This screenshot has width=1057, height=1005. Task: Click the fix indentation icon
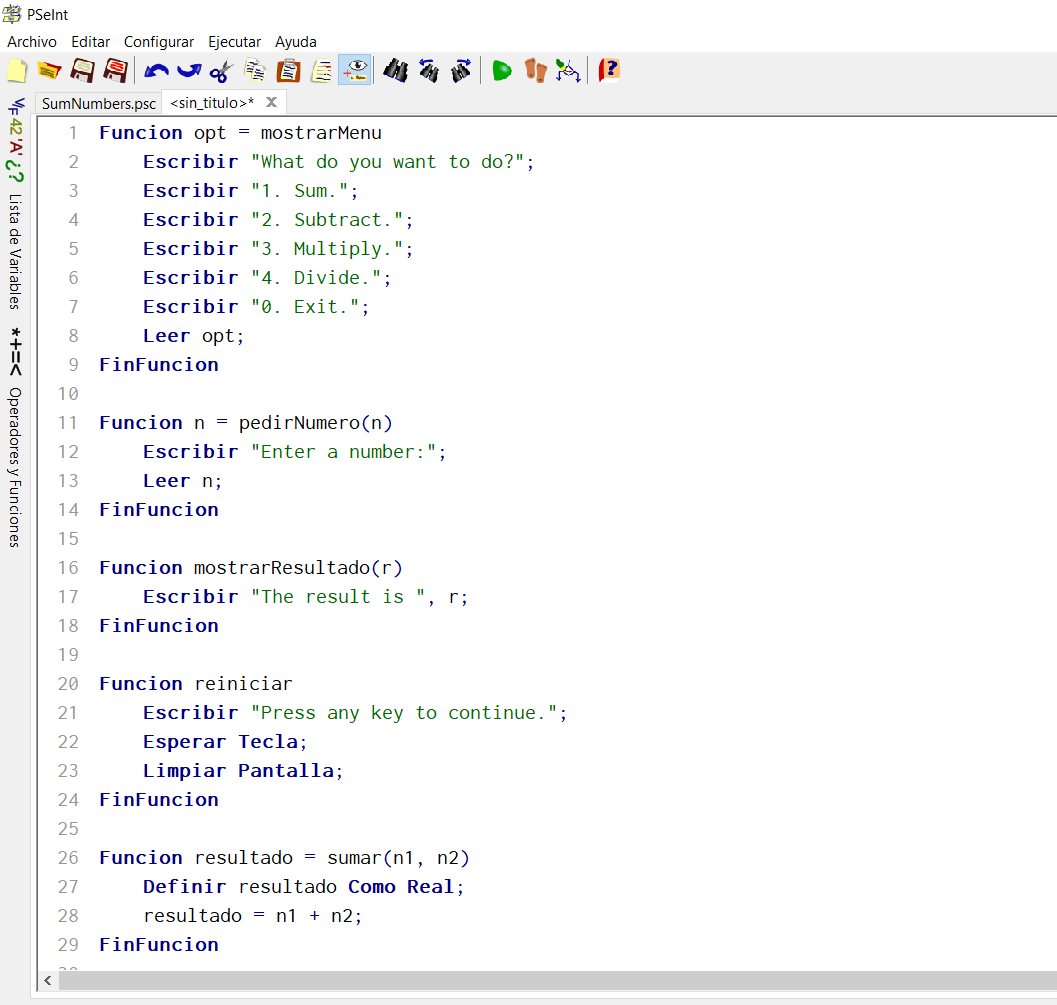[x=322, y=70]
